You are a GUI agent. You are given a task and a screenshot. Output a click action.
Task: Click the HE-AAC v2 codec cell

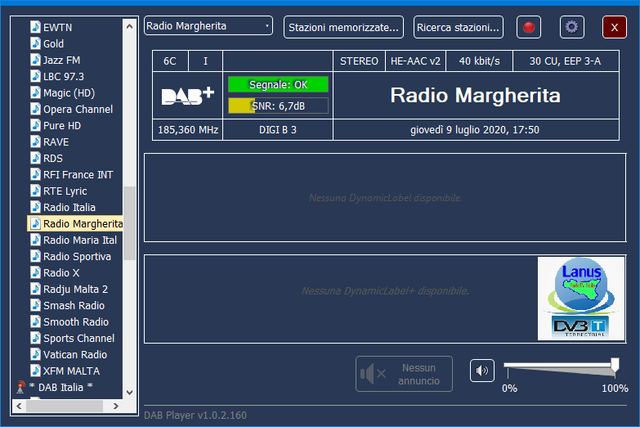(x=416, y=61)
